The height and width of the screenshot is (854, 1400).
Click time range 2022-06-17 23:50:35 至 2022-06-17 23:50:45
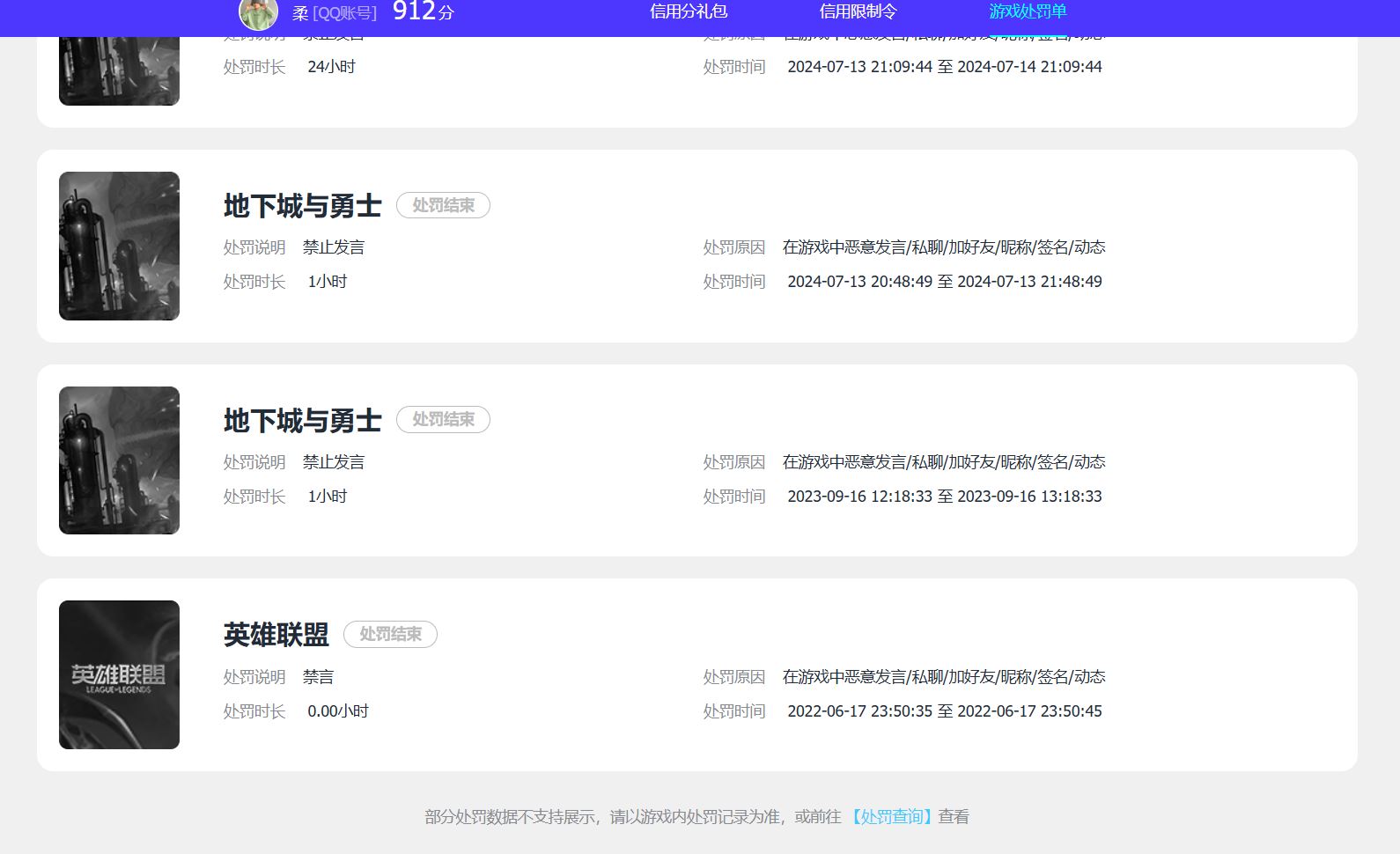pyautogui.click(x=945, y=711)
